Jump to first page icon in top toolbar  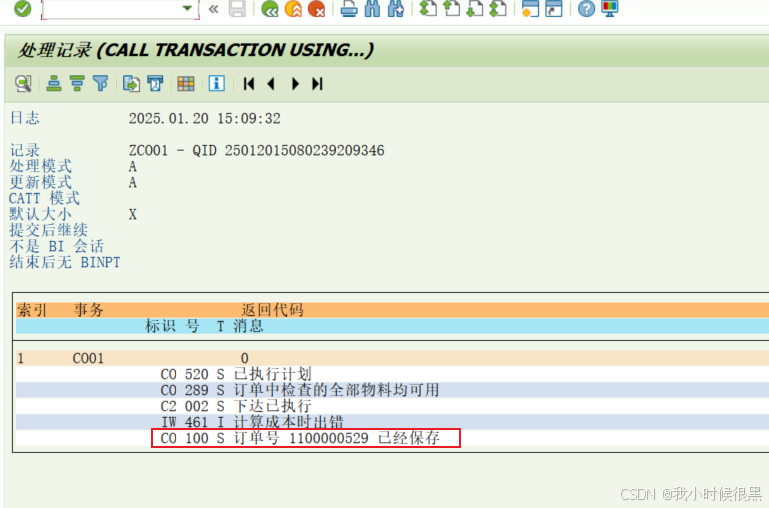click(428, 8)
